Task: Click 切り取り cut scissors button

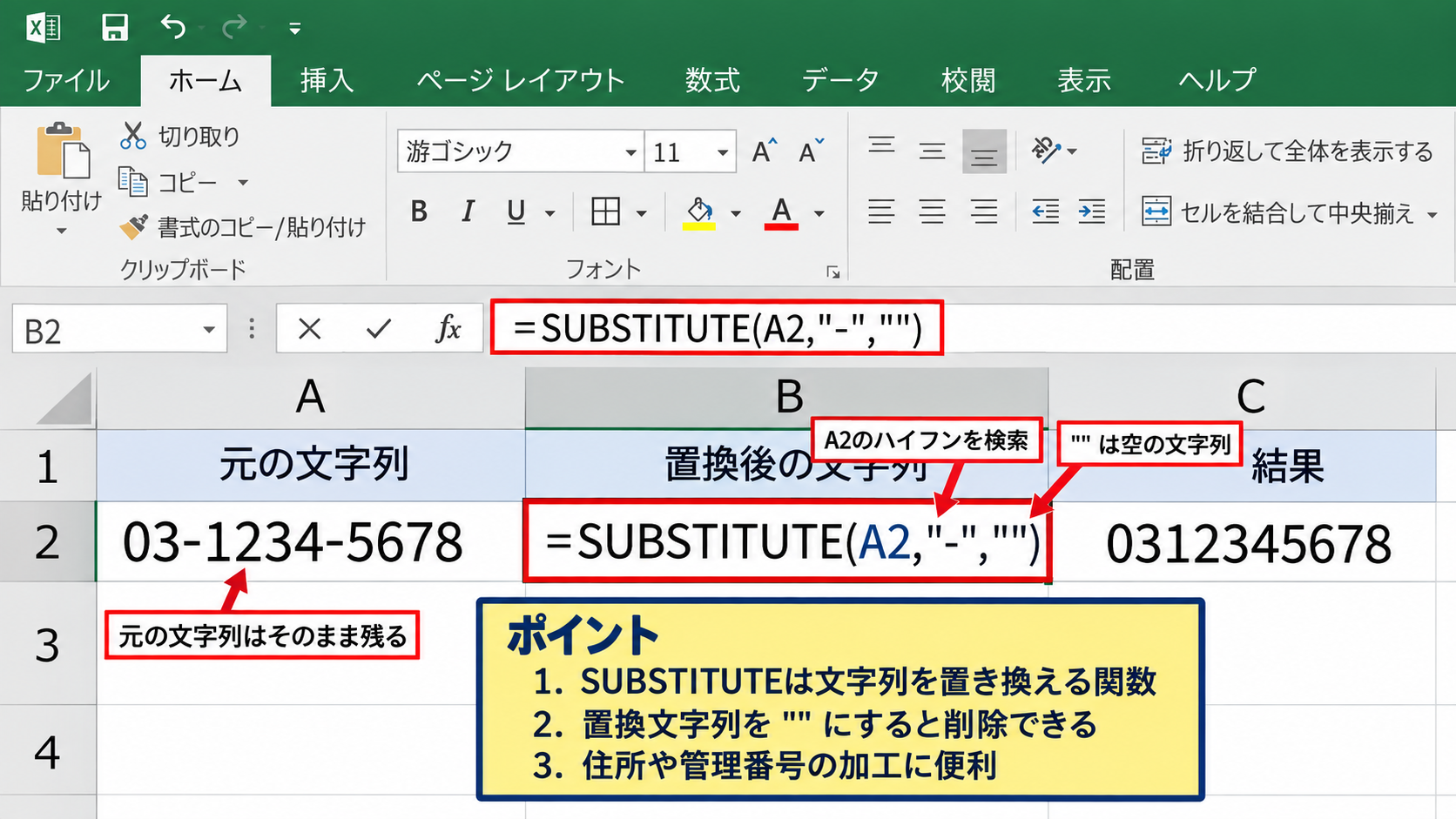Action: click(x=179, y=136)
